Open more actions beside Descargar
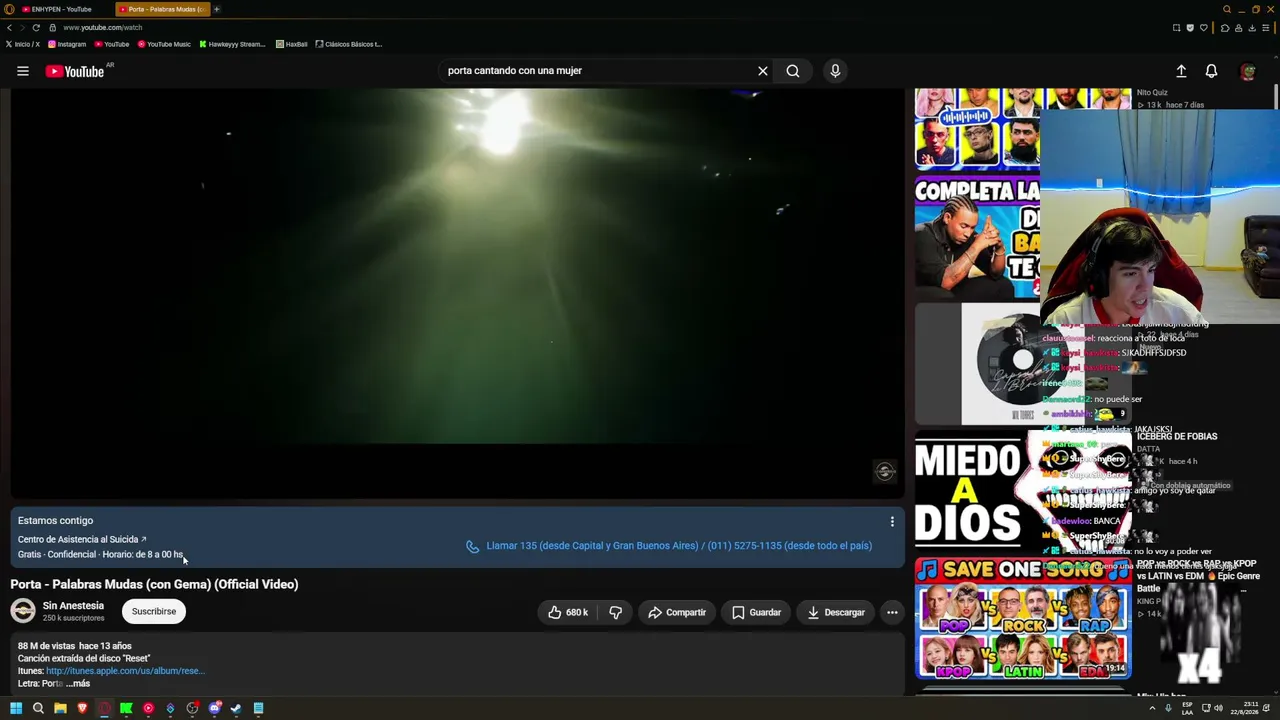Image resolution: width=1280 pixels, height=720 pixels. (892, 612)
